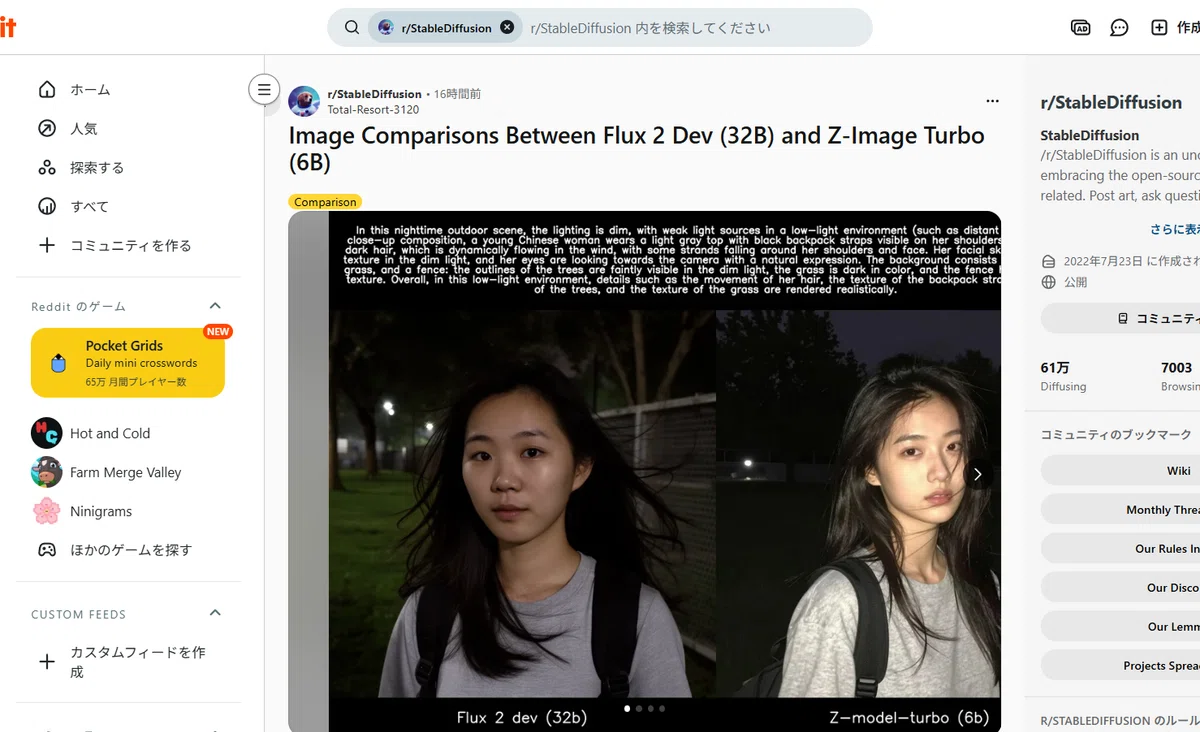This screenshot has height=732, width=1200.
Task: Click the post title text
Action: pos(636,149)
